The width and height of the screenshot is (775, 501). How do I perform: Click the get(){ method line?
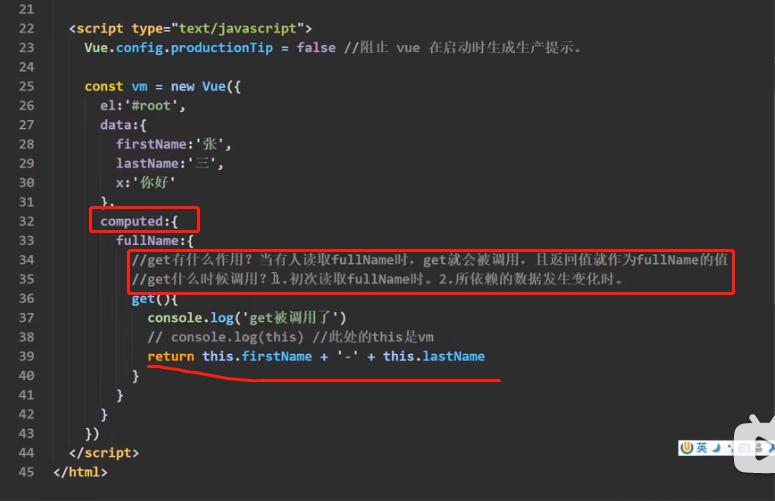(x=155, y=299)
